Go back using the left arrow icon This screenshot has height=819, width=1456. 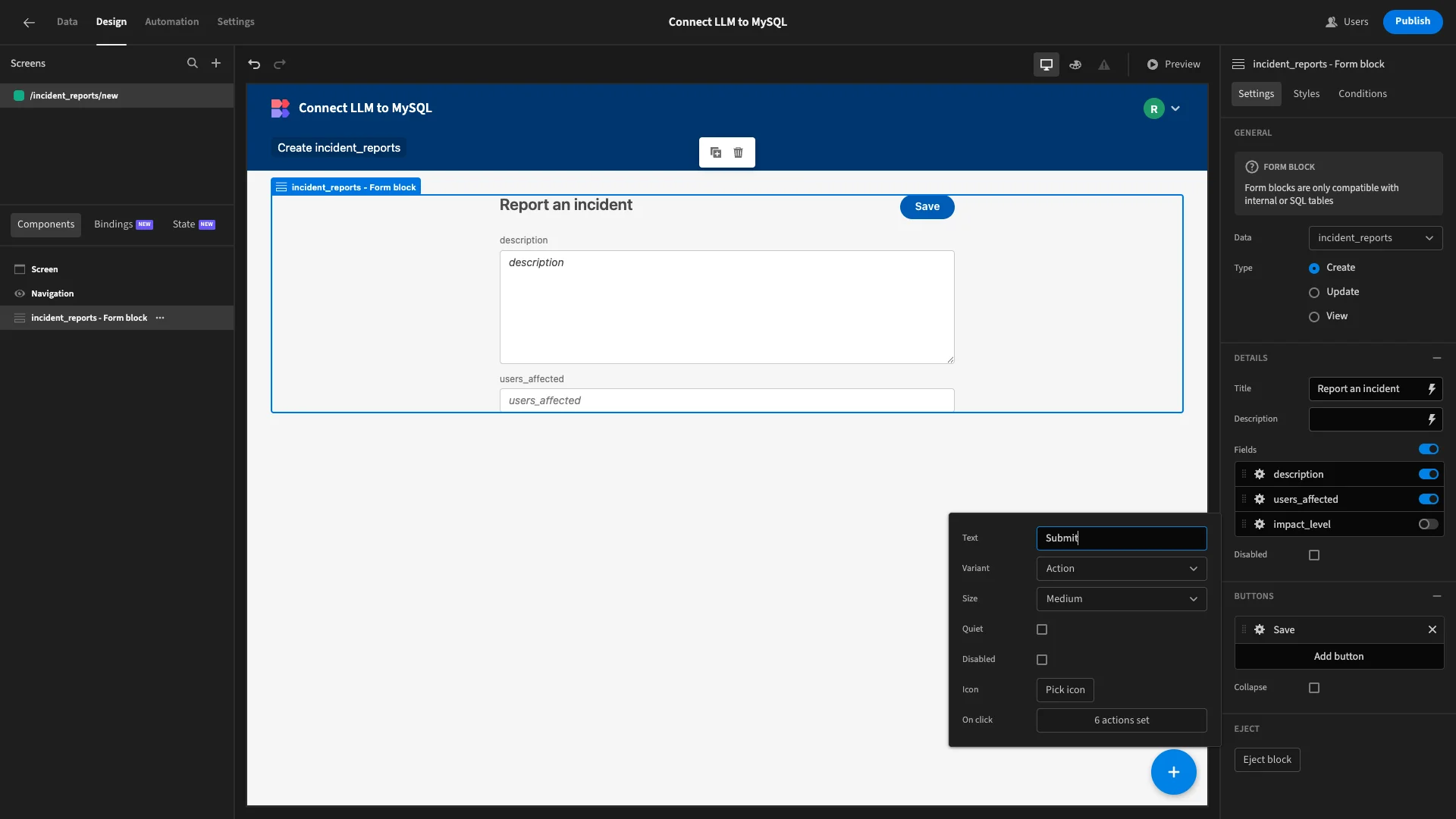click(29, 22)
